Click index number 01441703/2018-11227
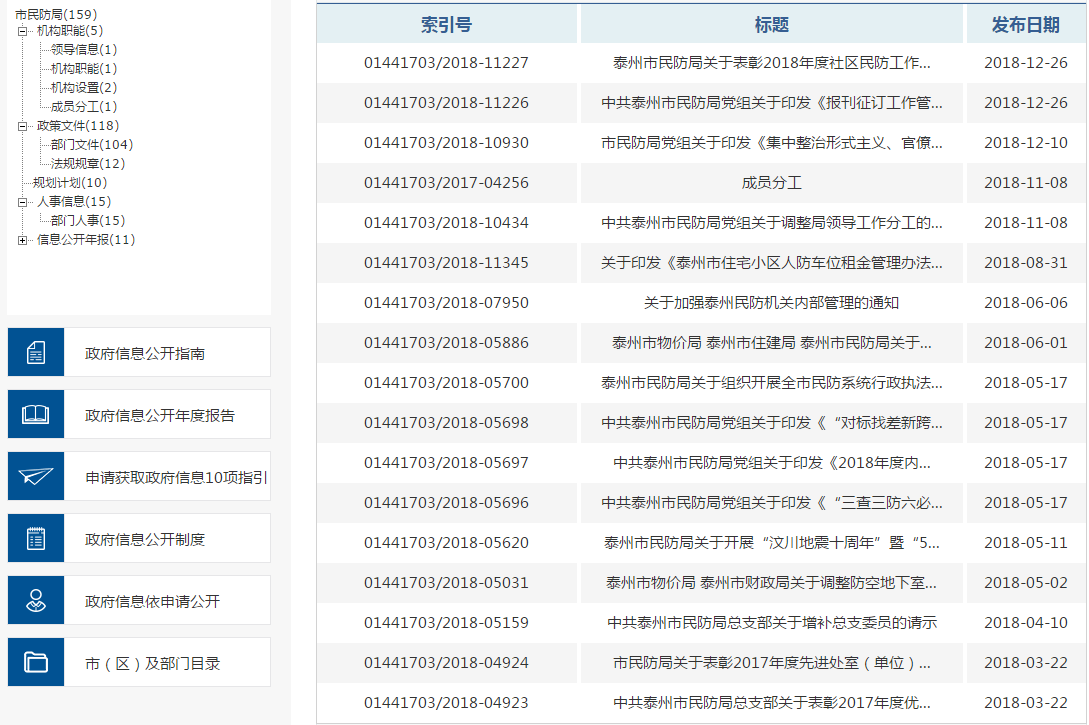Image resolution: width=1089 pixels, height=725 pixels. coord(447,62)
